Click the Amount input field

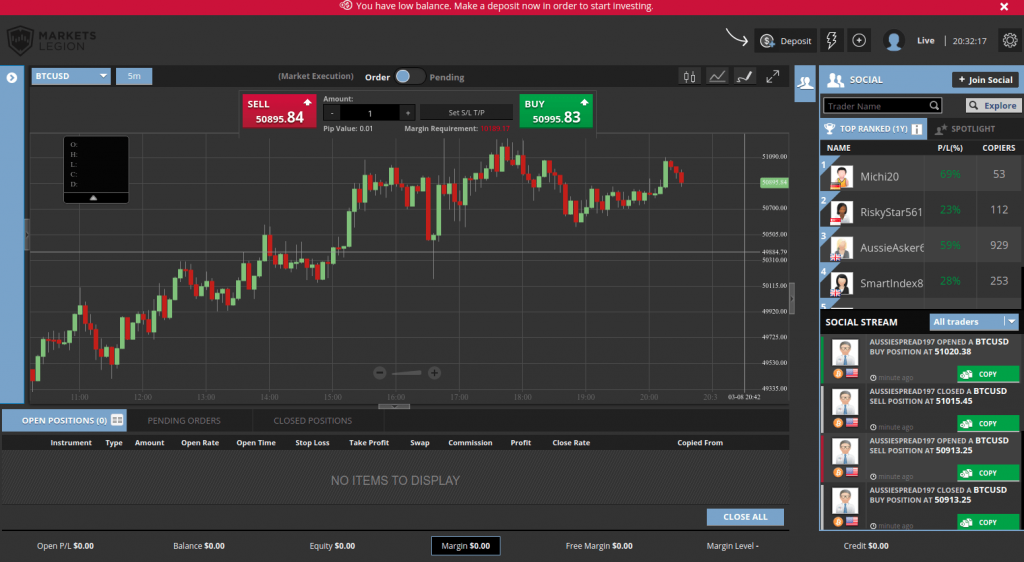pyautogui.click(x=370, y=113)
